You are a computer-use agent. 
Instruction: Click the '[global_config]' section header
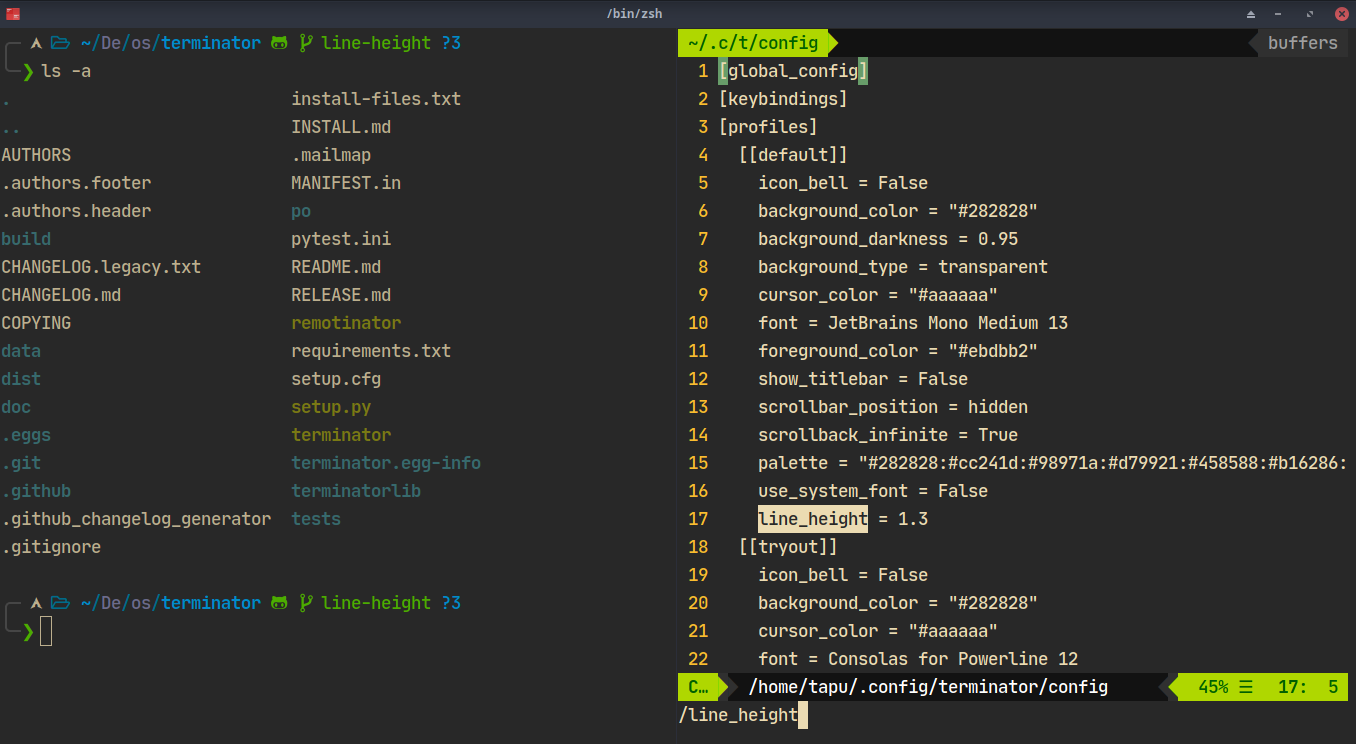point(793,71)
